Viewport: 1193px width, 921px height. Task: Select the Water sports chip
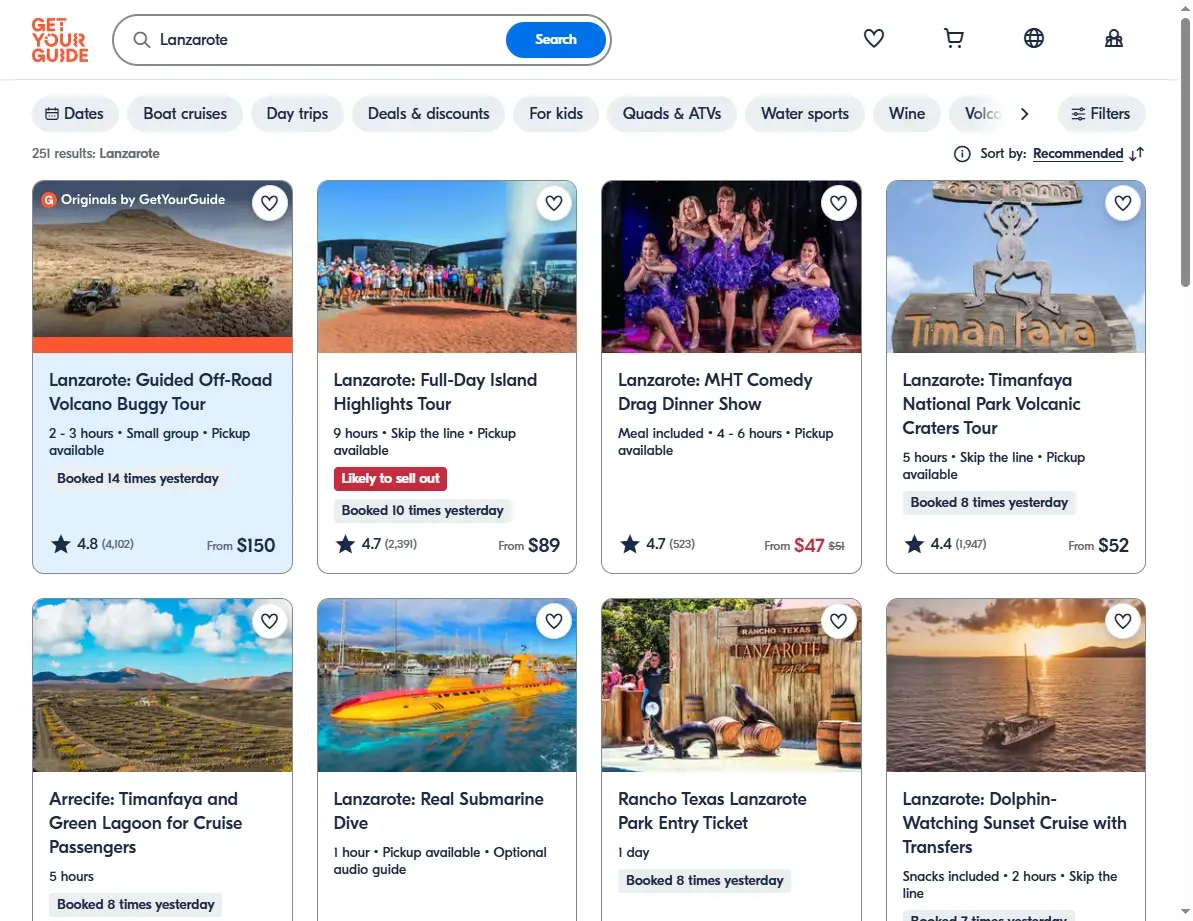pos(805,113)
